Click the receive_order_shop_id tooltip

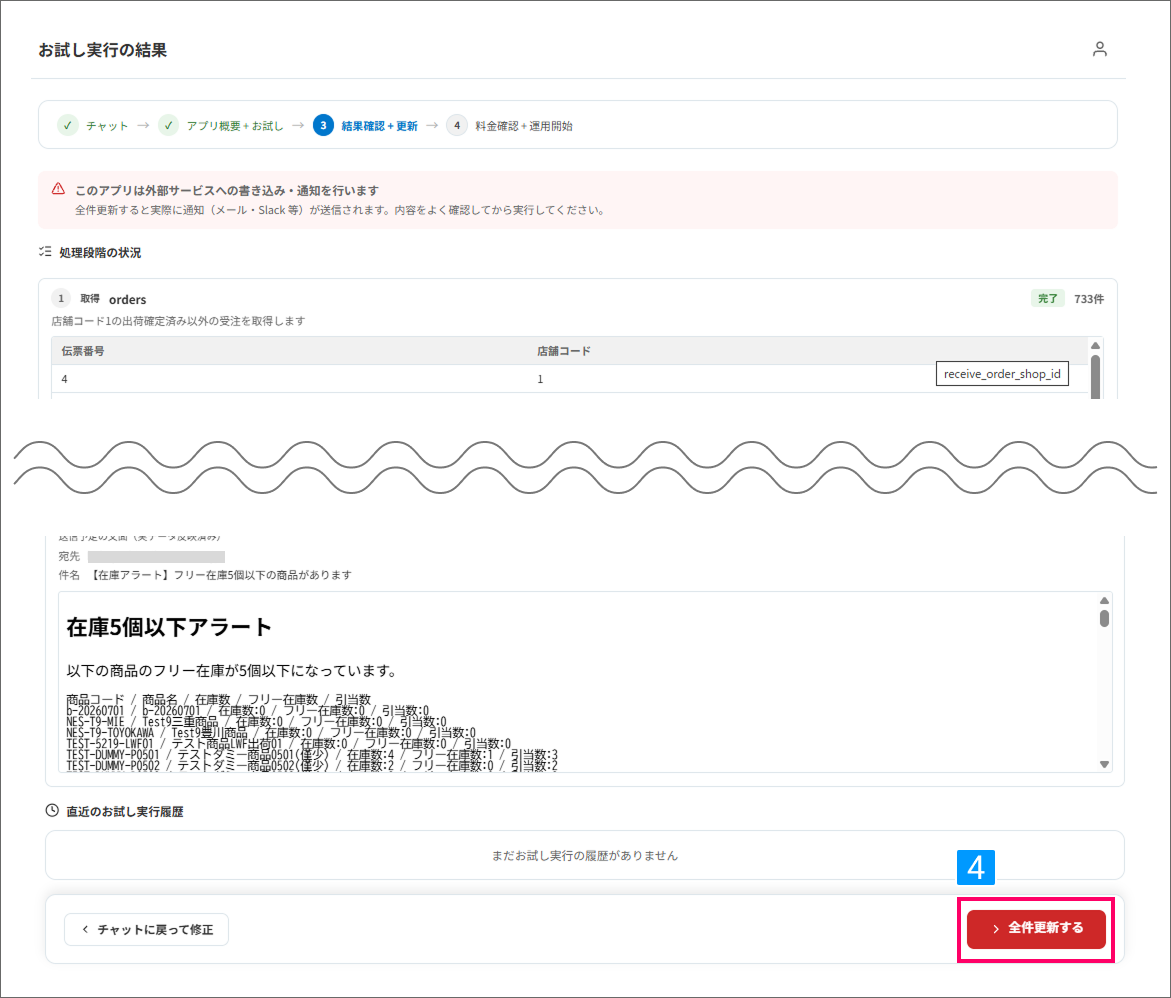coord(1002,374)
